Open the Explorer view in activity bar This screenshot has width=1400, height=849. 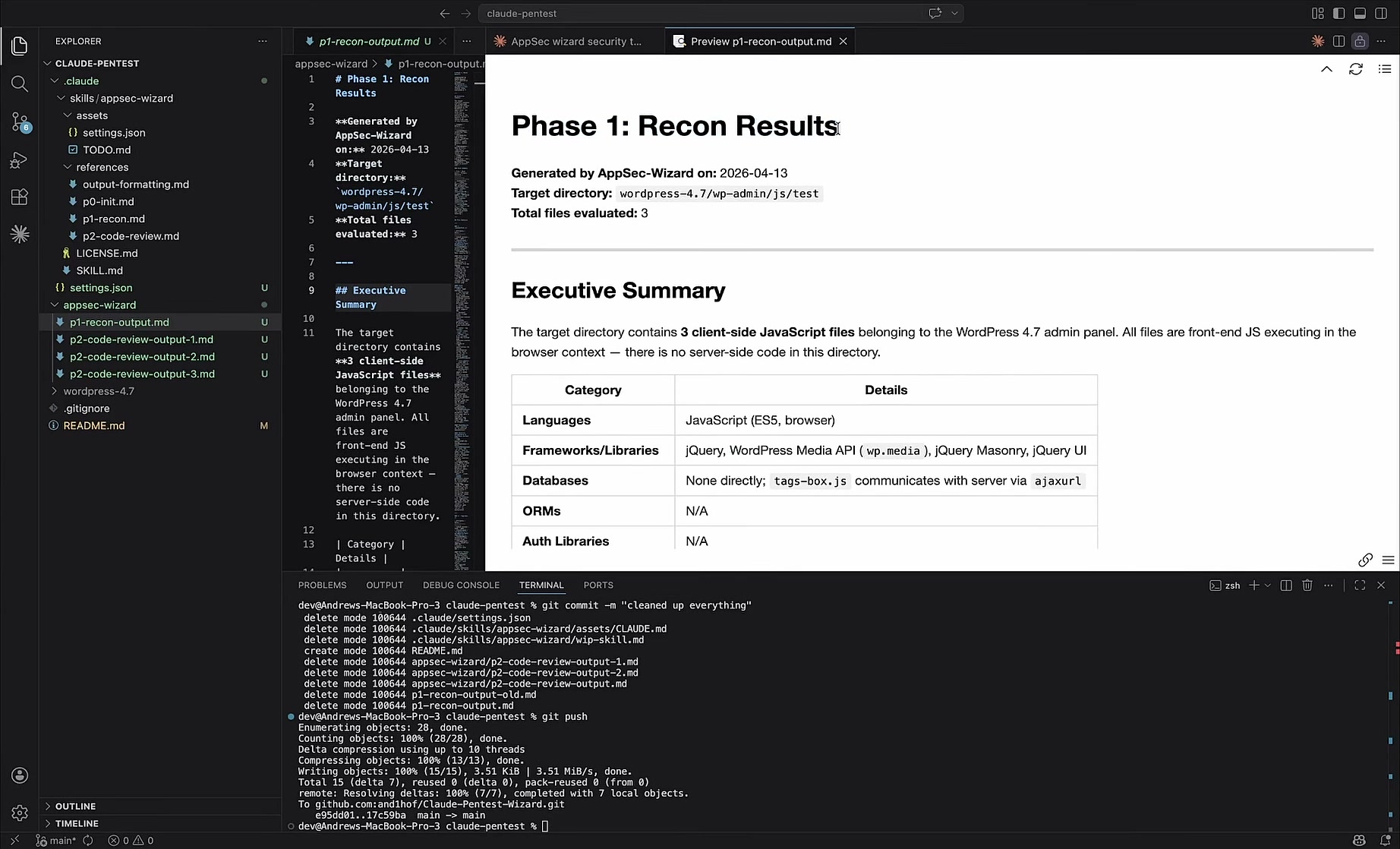pyautogui.click(x=20, y=46)
